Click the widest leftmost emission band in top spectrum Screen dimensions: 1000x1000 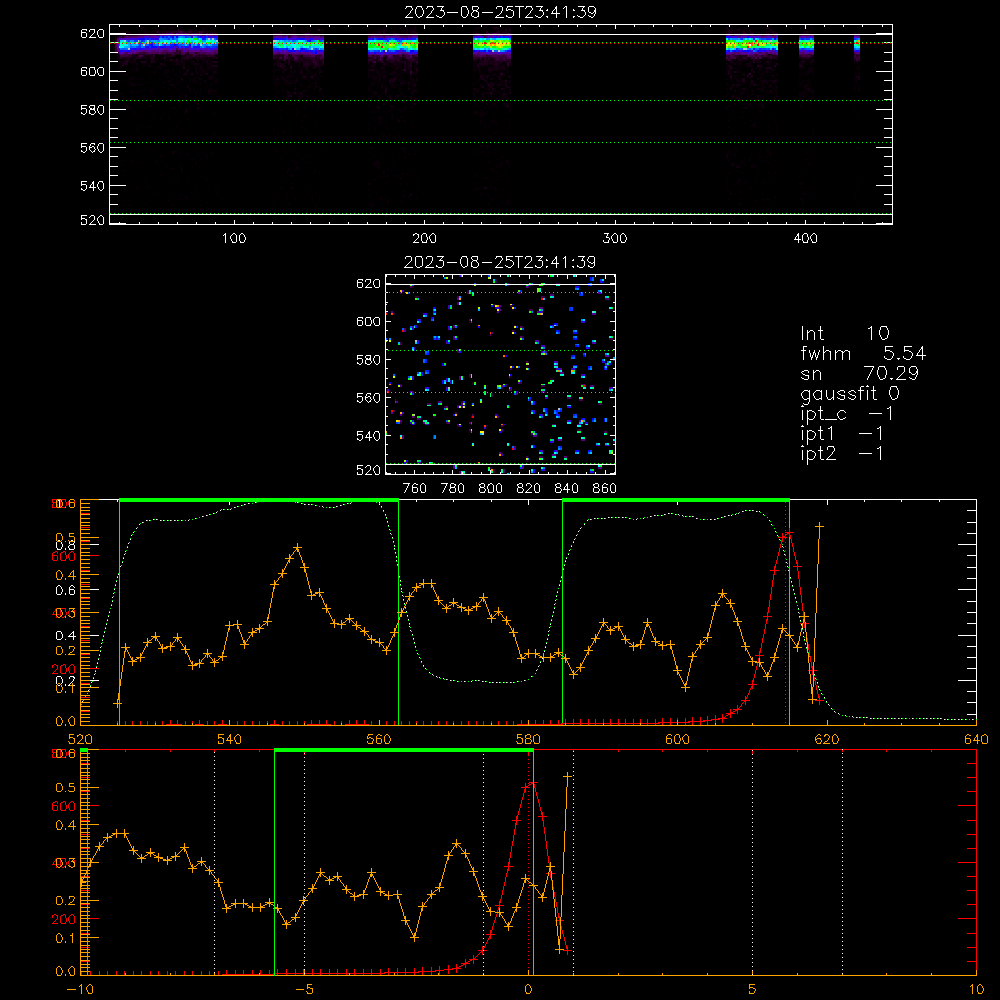click(168, 45)
